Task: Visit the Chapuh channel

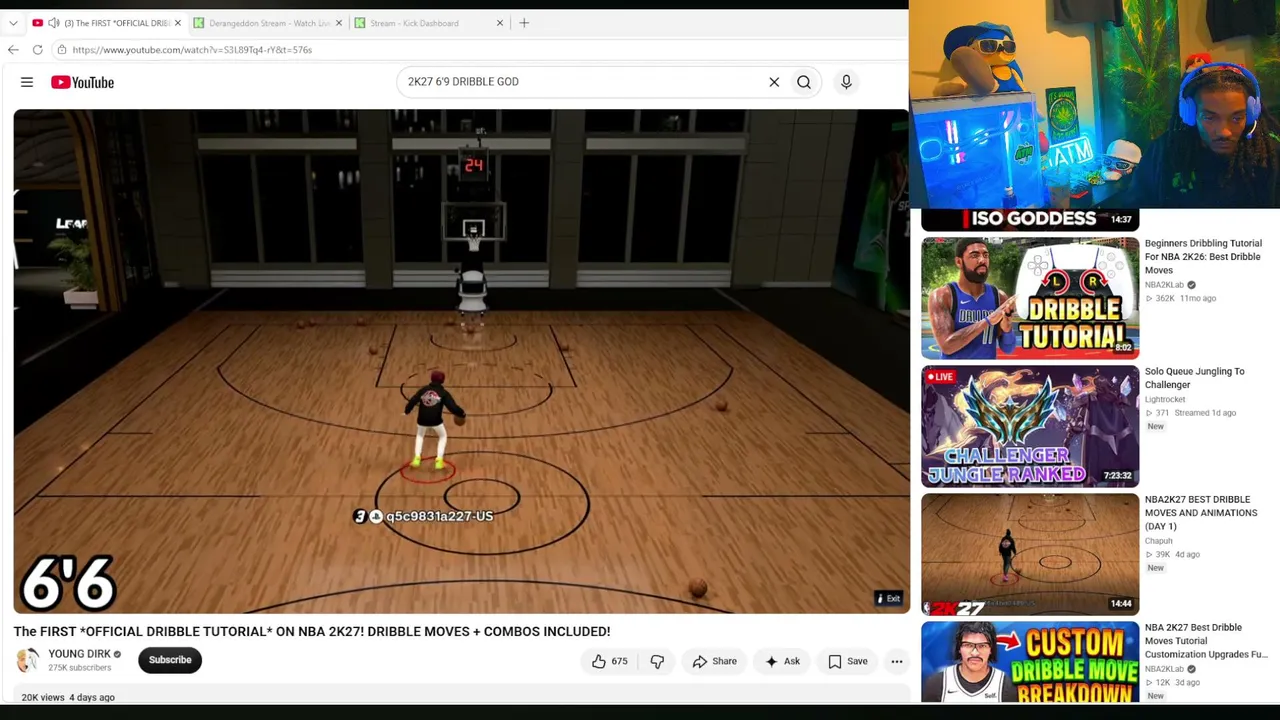Action: click(x=1159, y=541)
